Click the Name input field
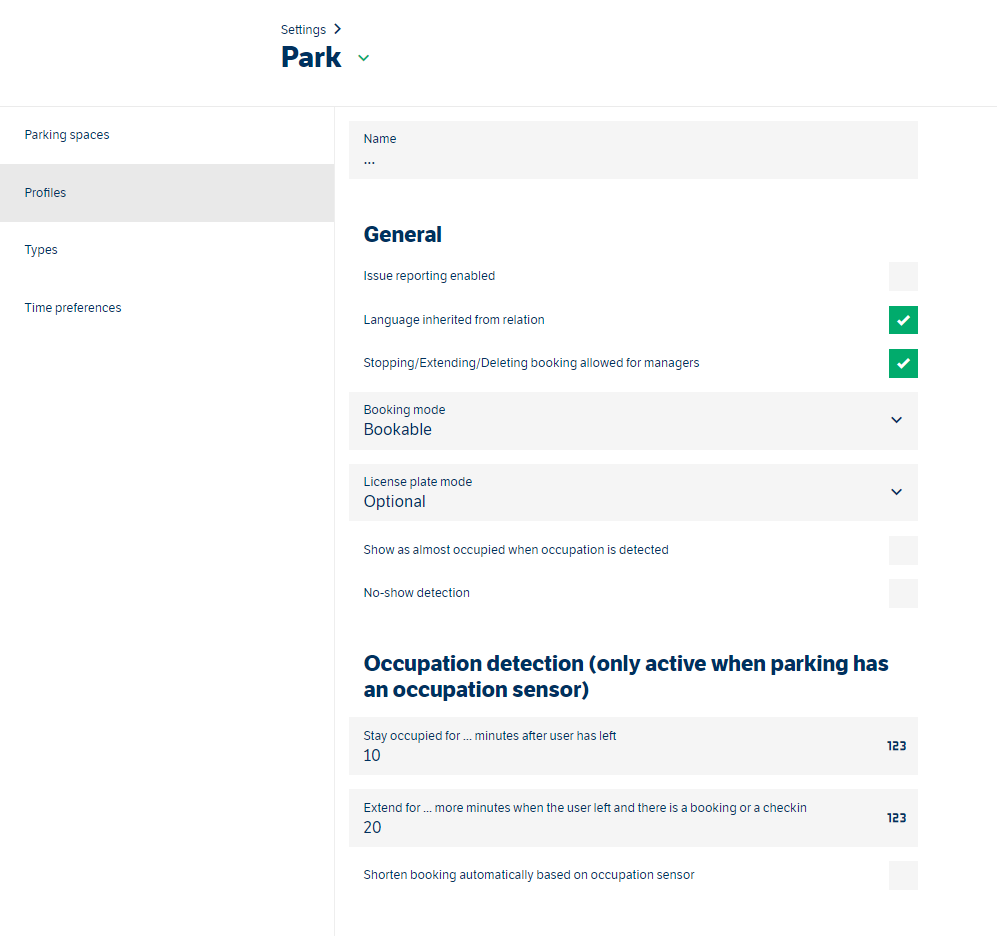Image resolution: width=997 pixels, height=936 pixels. pos(633,150)
